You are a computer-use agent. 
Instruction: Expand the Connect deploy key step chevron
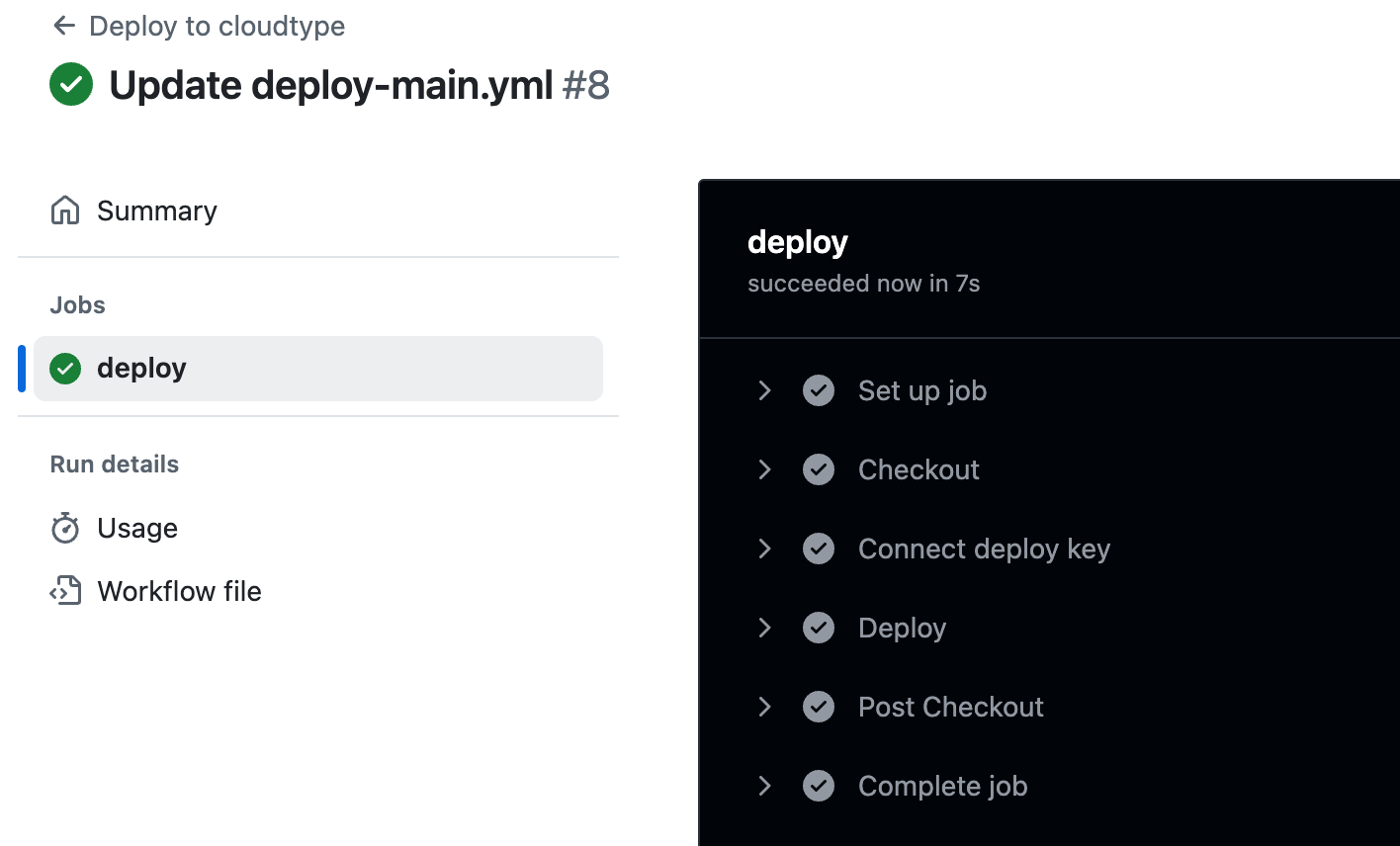tap(764, 549)
